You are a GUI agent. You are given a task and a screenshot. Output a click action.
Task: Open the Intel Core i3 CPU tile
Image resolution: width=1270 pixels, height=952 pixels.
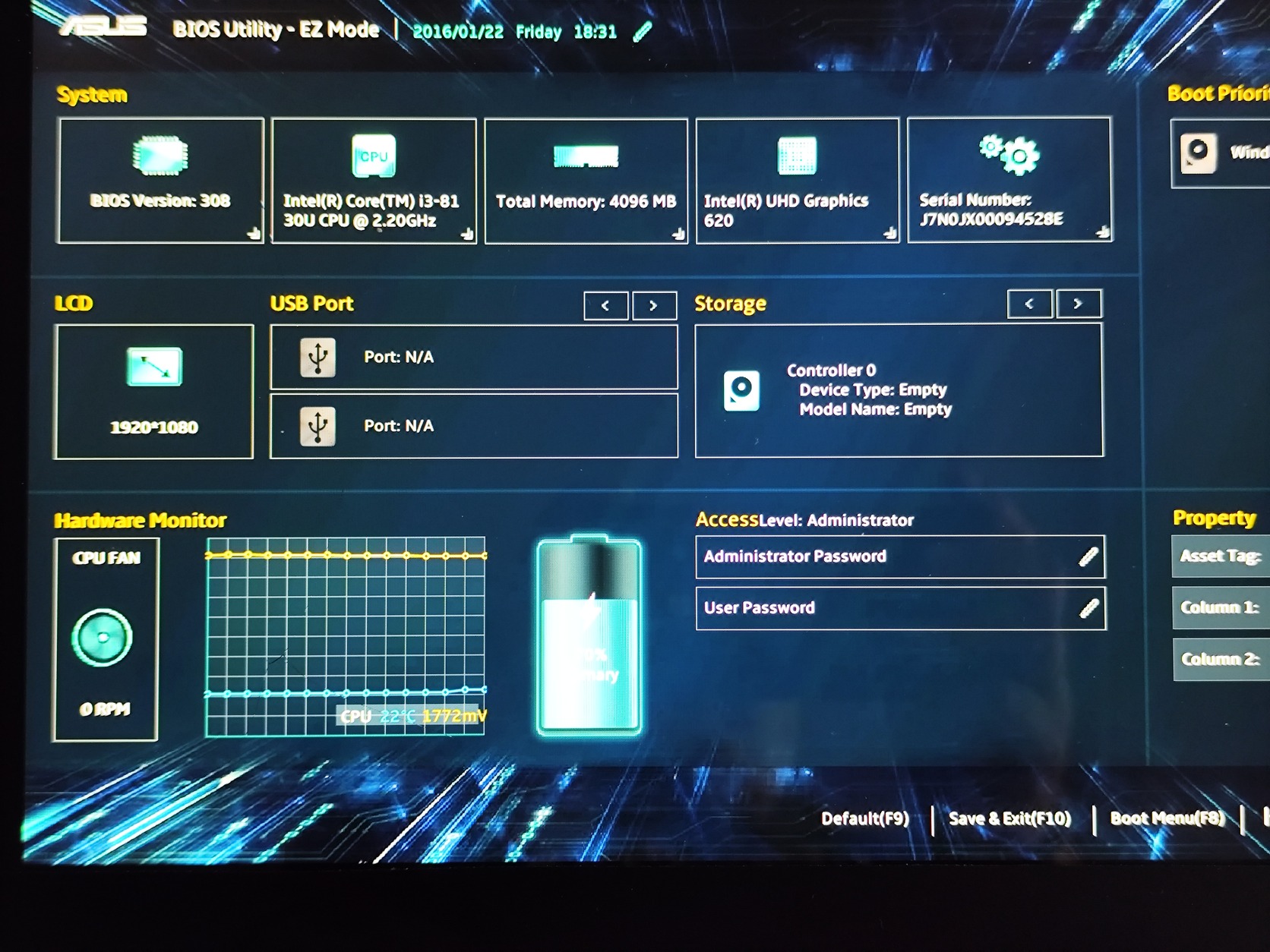[374, 181]
